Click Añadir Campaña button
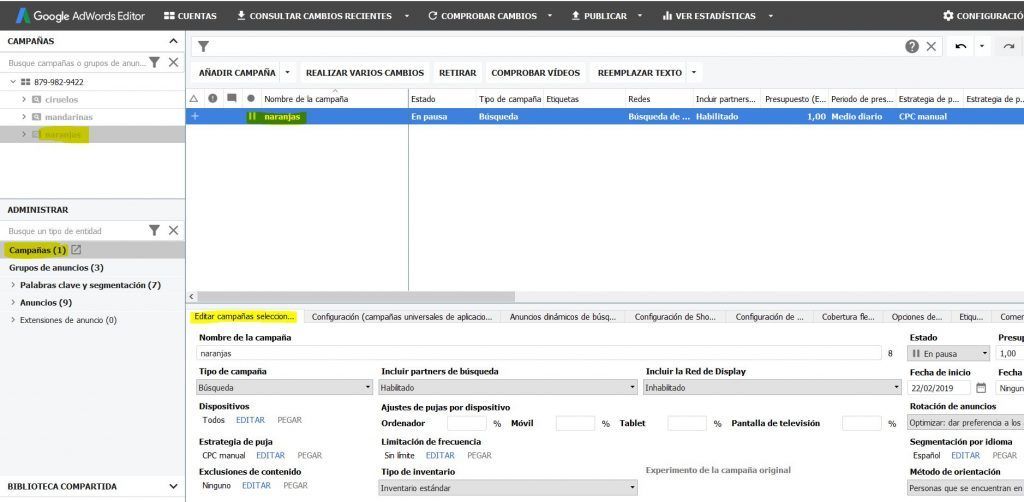The width and height of the screenshot is (1024, 502). (x=237, y=73)
